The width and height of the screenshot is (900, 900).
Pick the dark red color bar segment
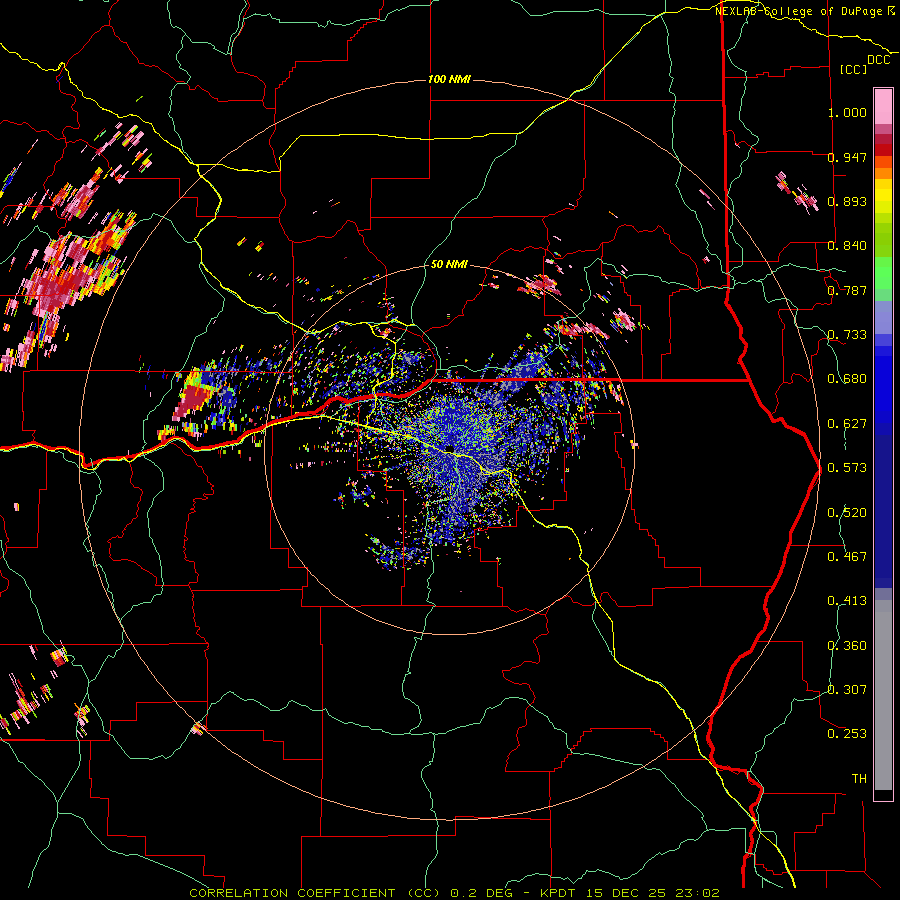click(883, 150)
